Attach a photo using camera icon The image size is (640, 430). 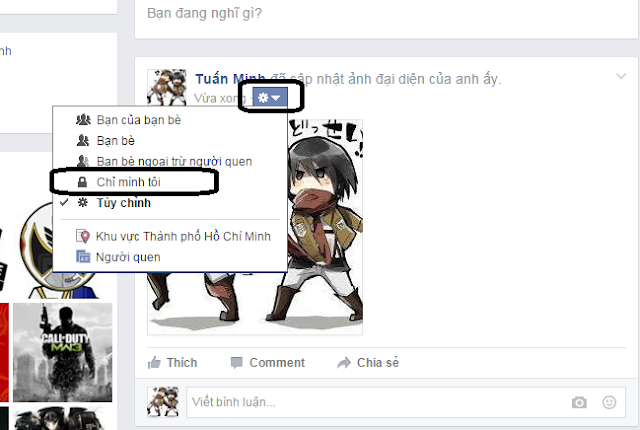pyautogui.click(x=579, y=403)
